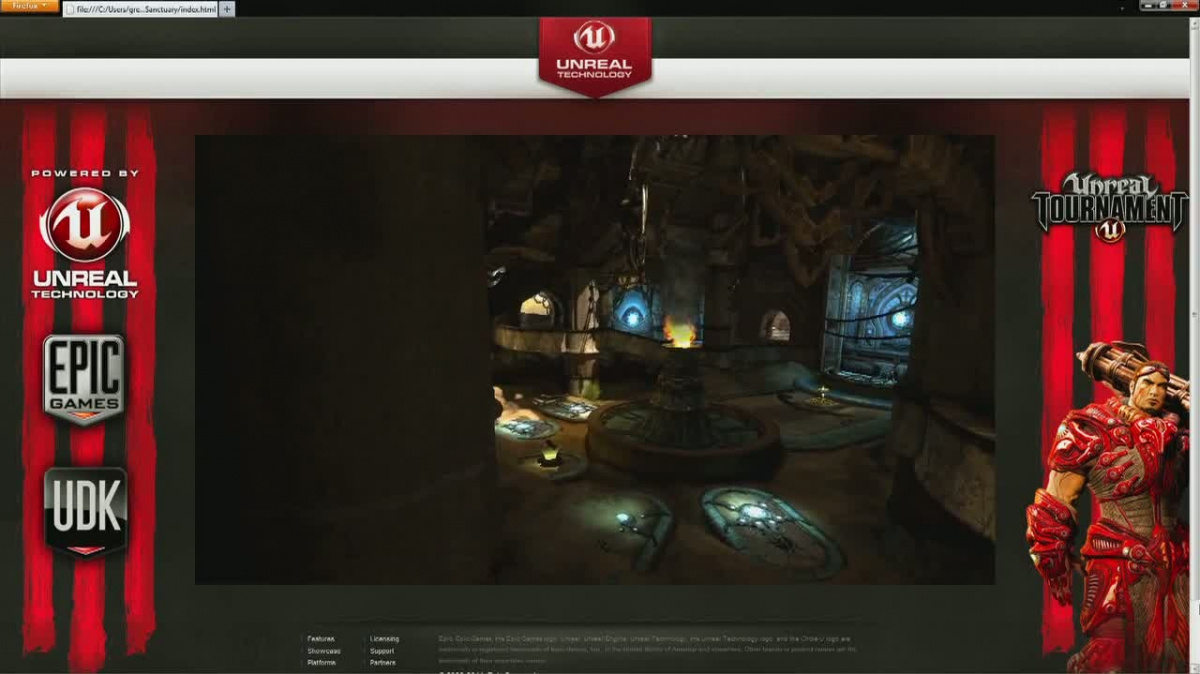
Task: Visit the Platforms footer link
Action: tap(322, 663)
